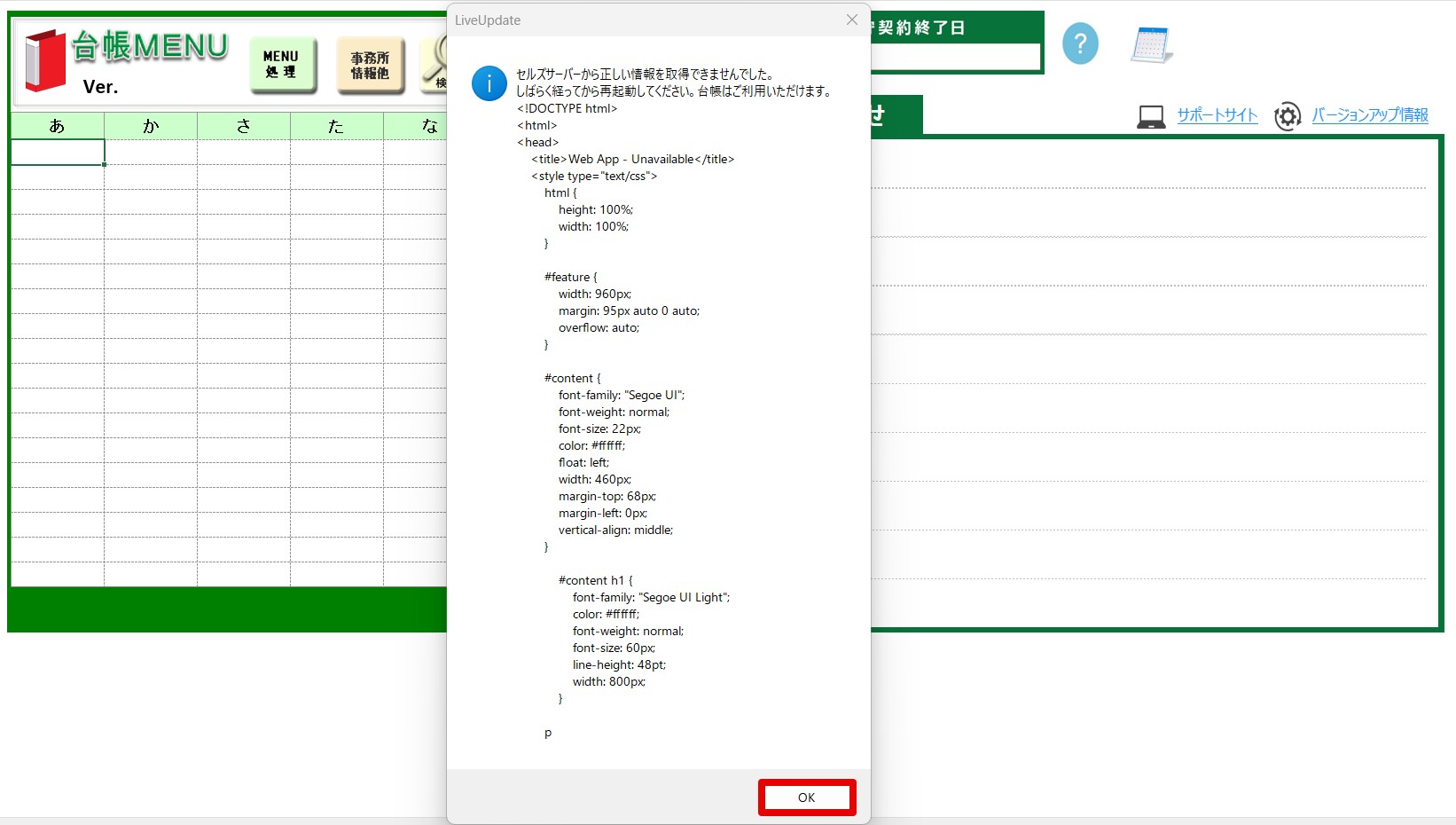
Task: Open the サポートサイト link
Action: (x=1217, y=115)
